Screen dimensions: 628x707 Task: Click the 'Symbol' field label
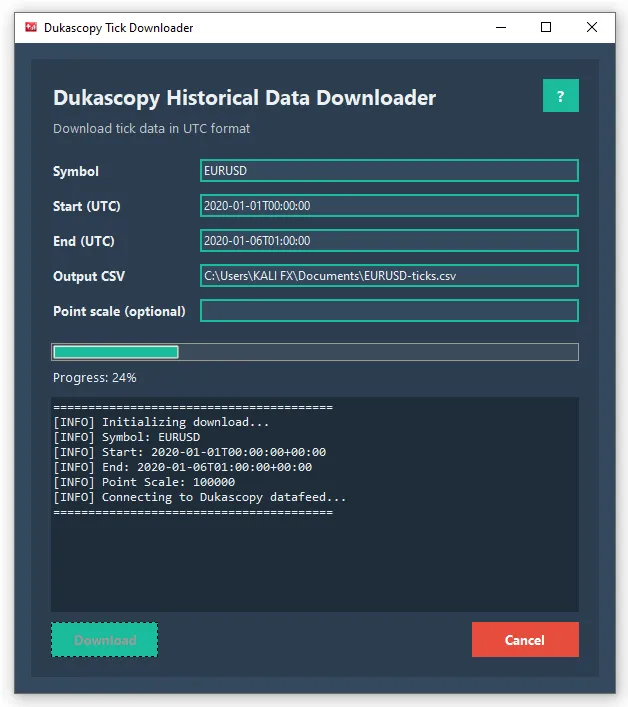tap(76, 171)
